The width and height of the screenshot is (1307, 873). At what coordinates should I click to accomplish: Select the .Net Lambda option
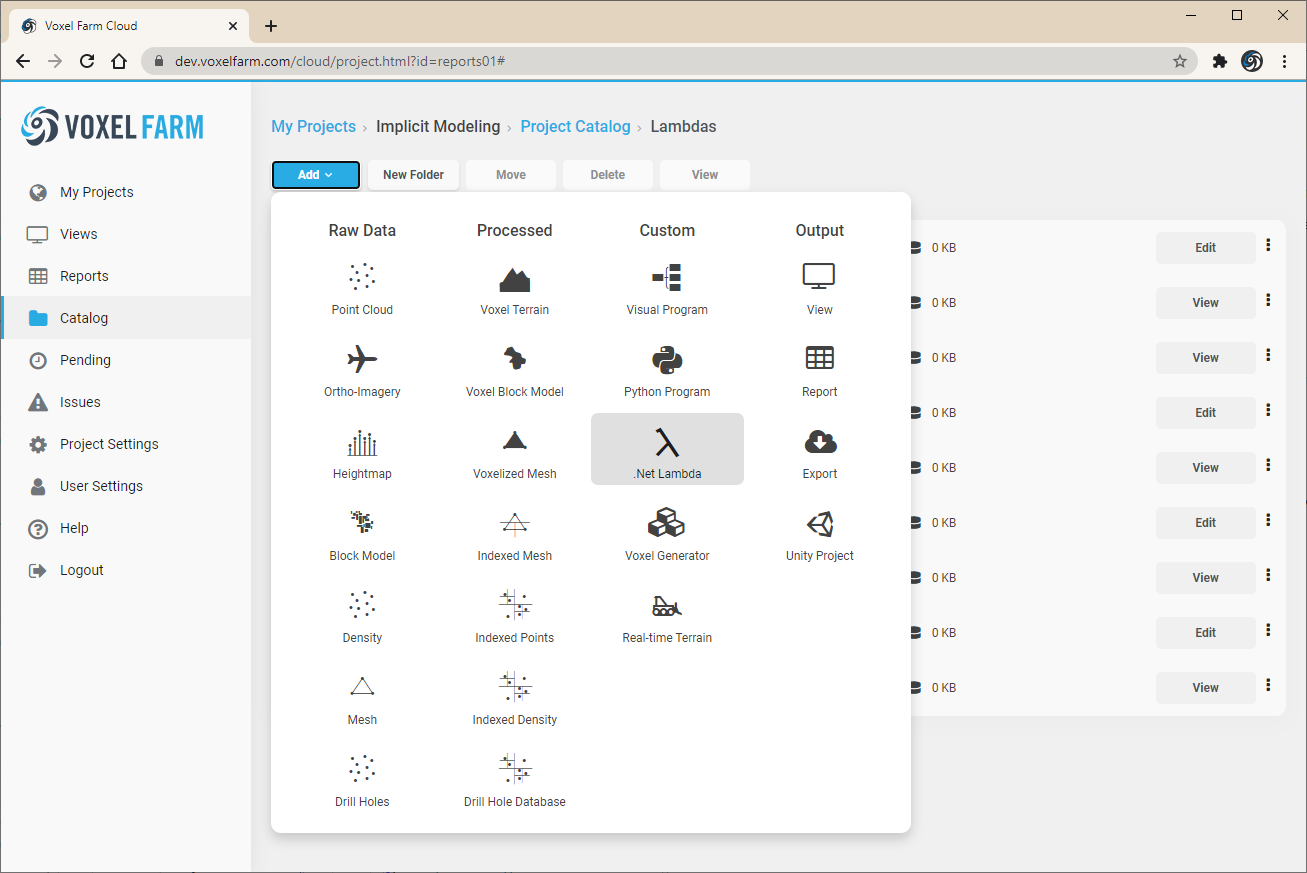click(x=667, y=449)
